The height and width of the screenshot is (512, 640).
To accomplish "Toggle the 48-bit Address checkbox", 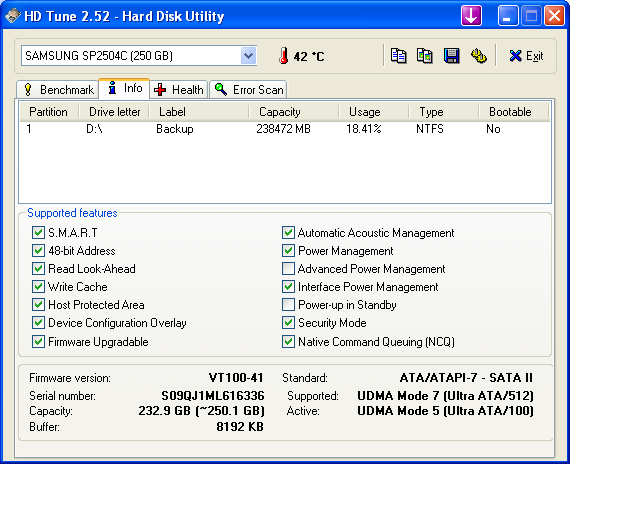I will (x=38, y=251).
